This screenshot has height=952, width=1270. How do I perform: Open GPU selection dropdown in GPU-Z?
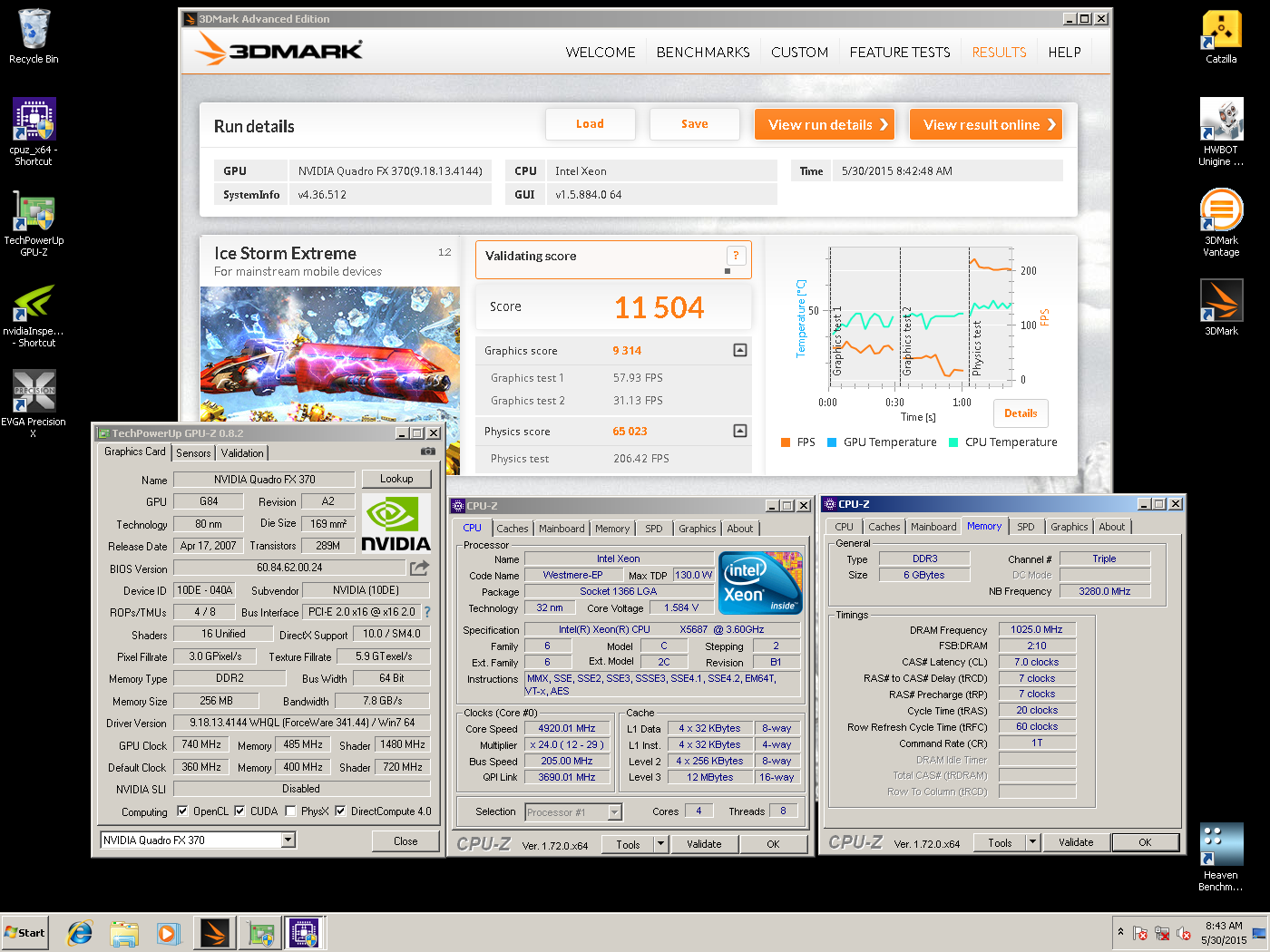click(x=288, y=840)
